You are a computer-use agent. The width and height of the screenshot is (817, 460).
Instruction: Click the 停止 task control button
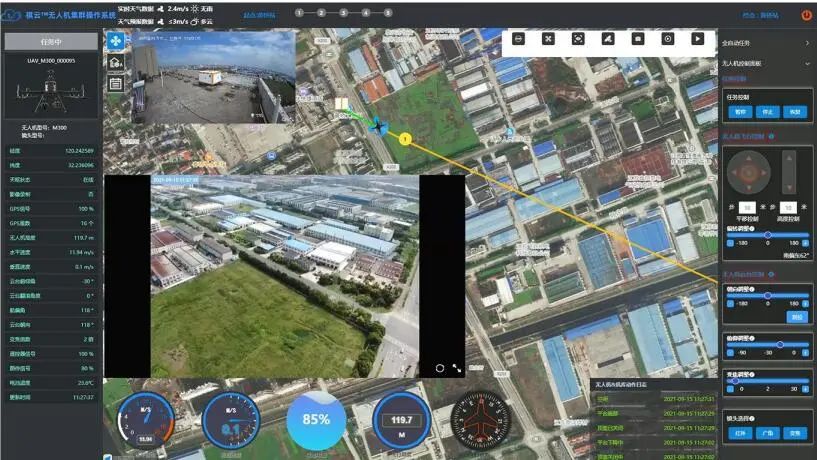(x=767, y=112)
